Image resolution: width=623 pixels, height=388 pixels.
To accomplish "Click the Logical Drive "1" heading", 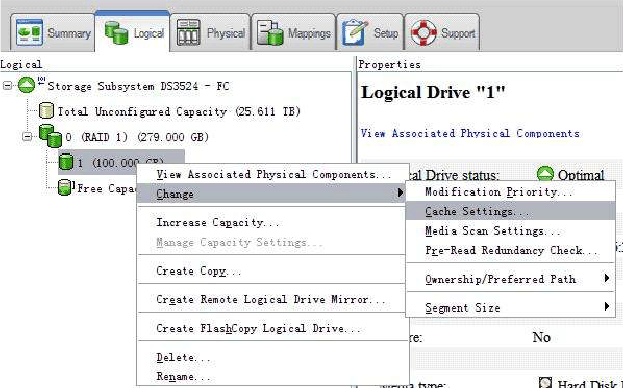I will [x=433, y=93].
